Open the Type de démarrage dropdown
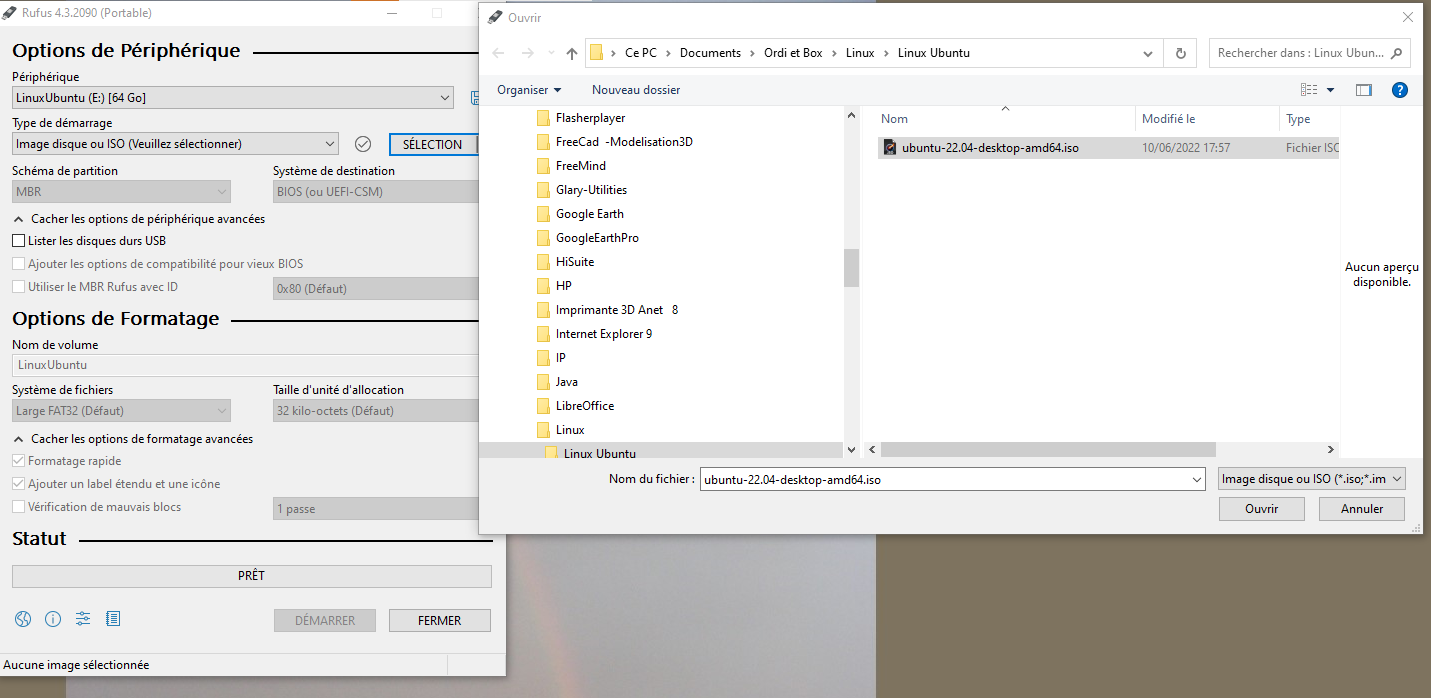This screenshot has width=1431, height=698. point(175,144)
